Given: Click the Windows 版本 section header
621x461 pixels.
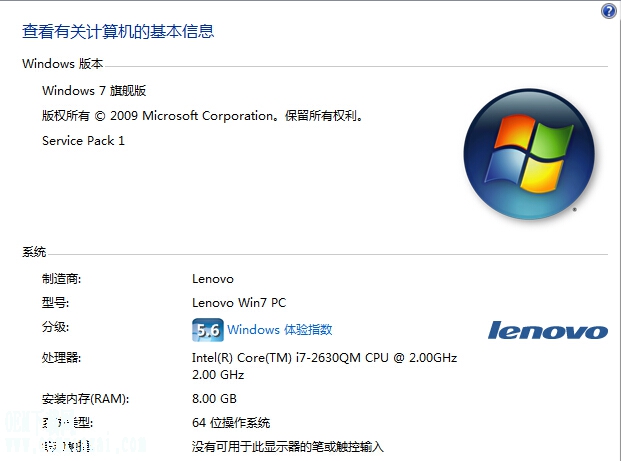Looking at the screenshot, I should [63, 63].
